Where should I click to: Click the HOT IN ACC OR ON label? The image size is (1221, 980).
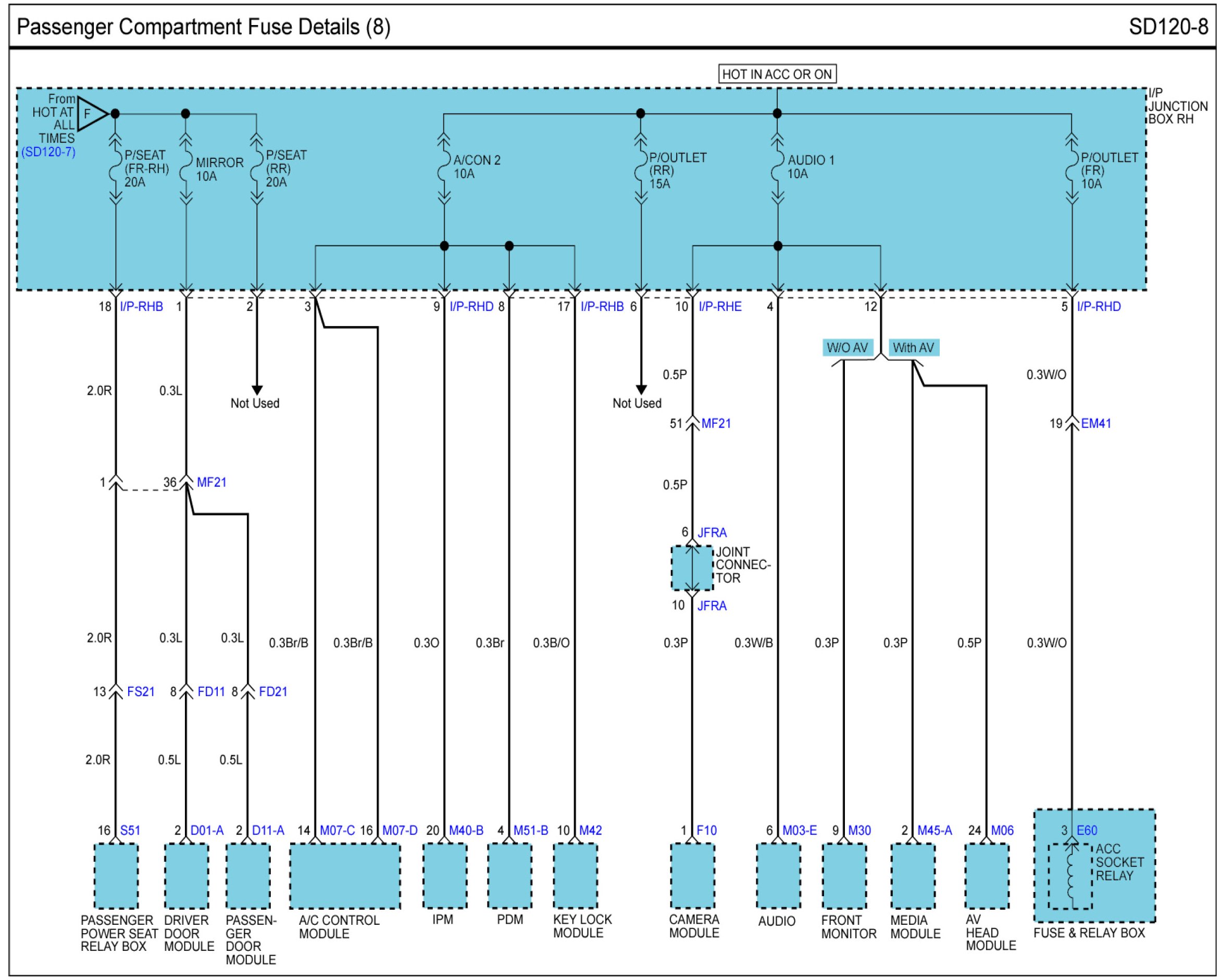pos(777,74)
